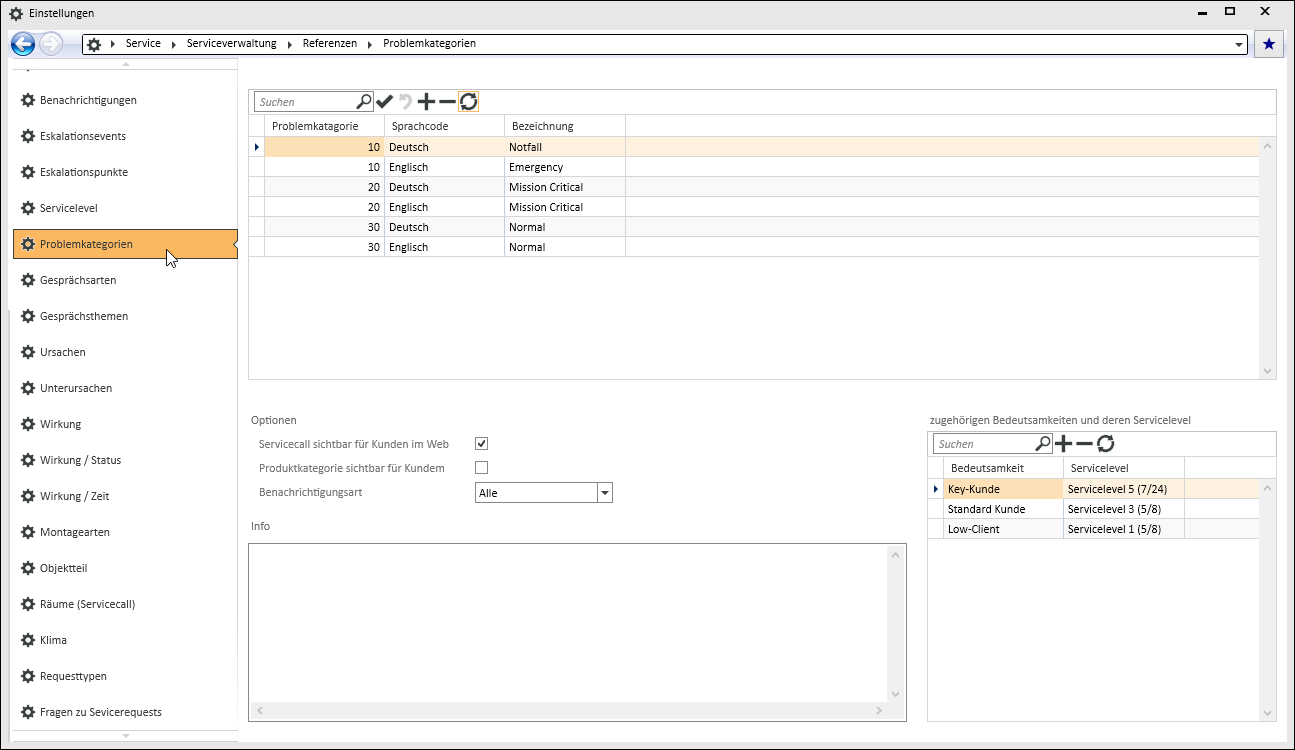Viewport: 1295px width, 750px height.
Task: Toggle Servicecall sichtbar für Kunden im Web
Action: coord(481,443)
